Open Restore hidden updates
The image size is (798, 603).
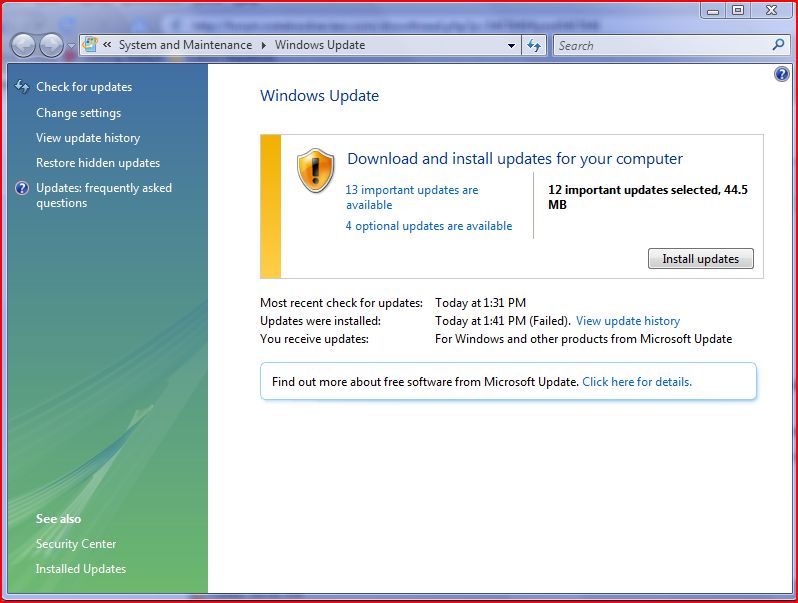point(98,163)
